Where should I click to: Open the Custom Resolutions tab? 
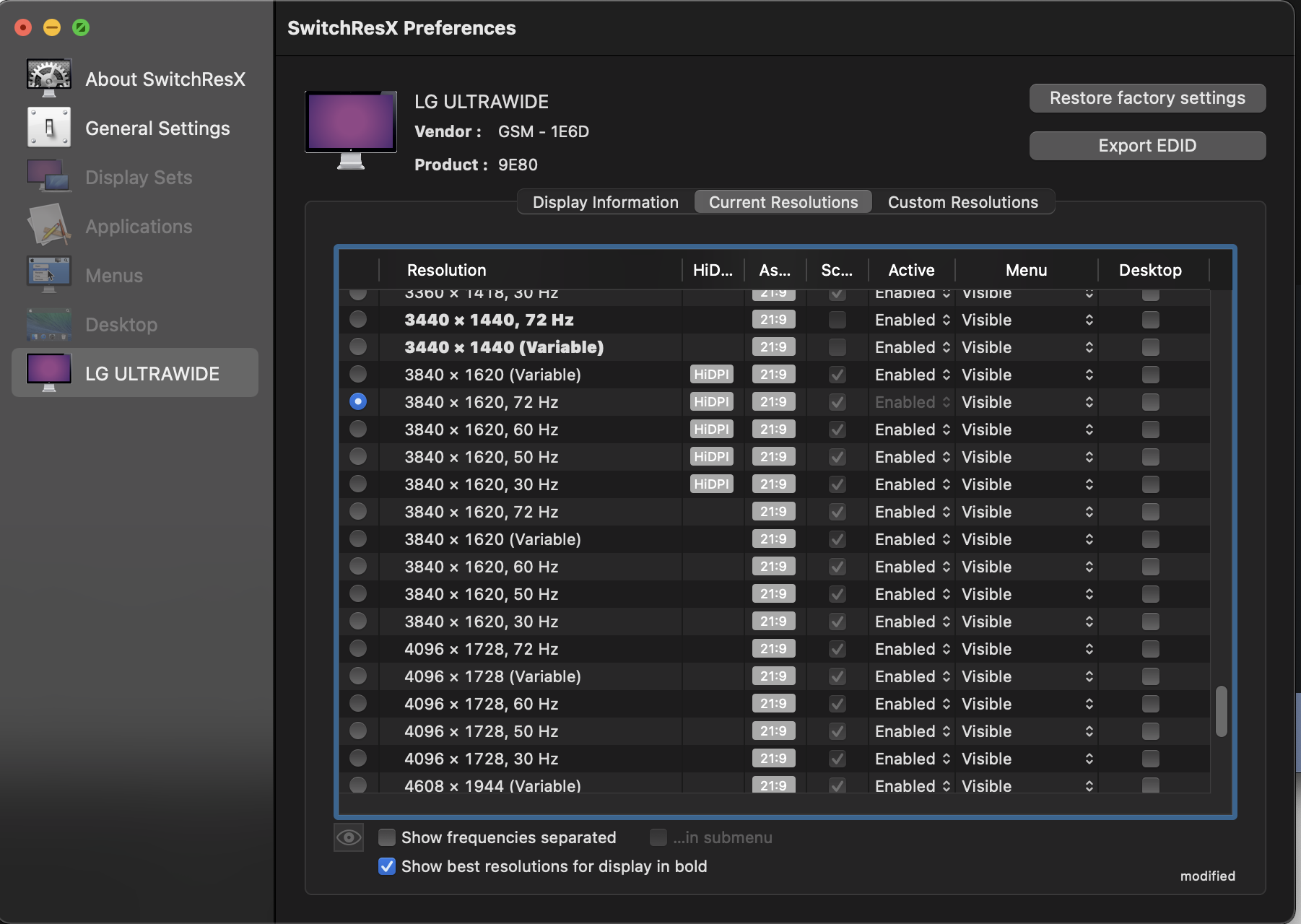point(962,202)
